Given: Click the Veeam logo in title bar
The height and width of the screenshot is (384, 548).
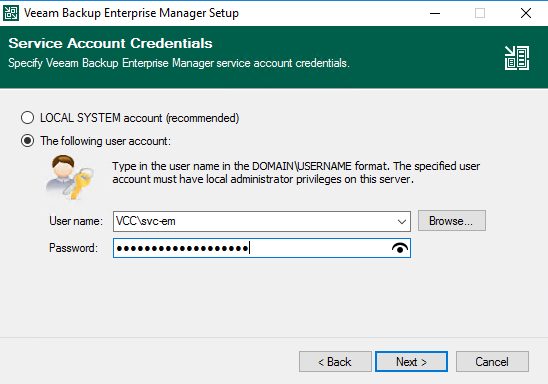Looking at the screenshot, I should click(11, 13).
